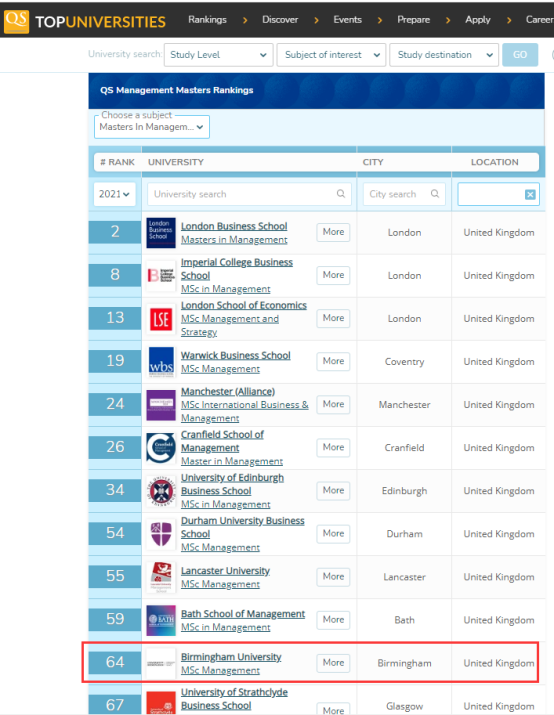Click the University of Edinburgh crest logo

pos(161,491)
